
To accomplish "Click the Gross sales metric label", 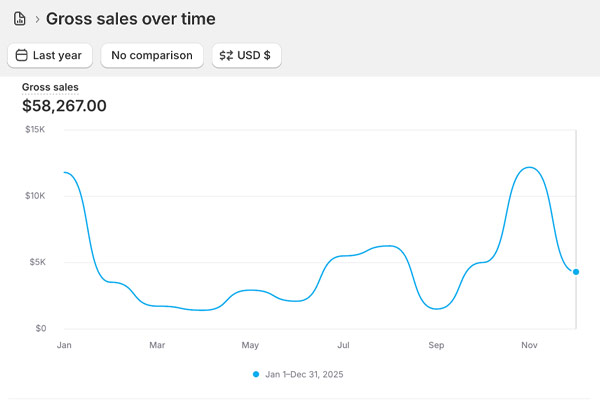I will click(x=50, y=87).
